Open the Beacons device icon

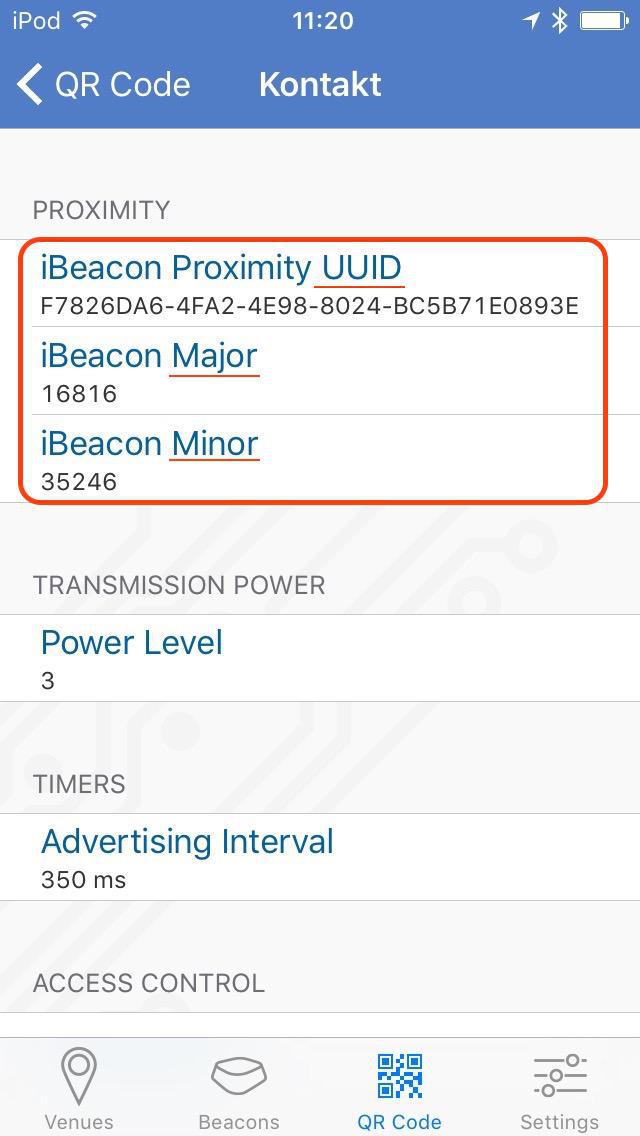pos(238,1075)
